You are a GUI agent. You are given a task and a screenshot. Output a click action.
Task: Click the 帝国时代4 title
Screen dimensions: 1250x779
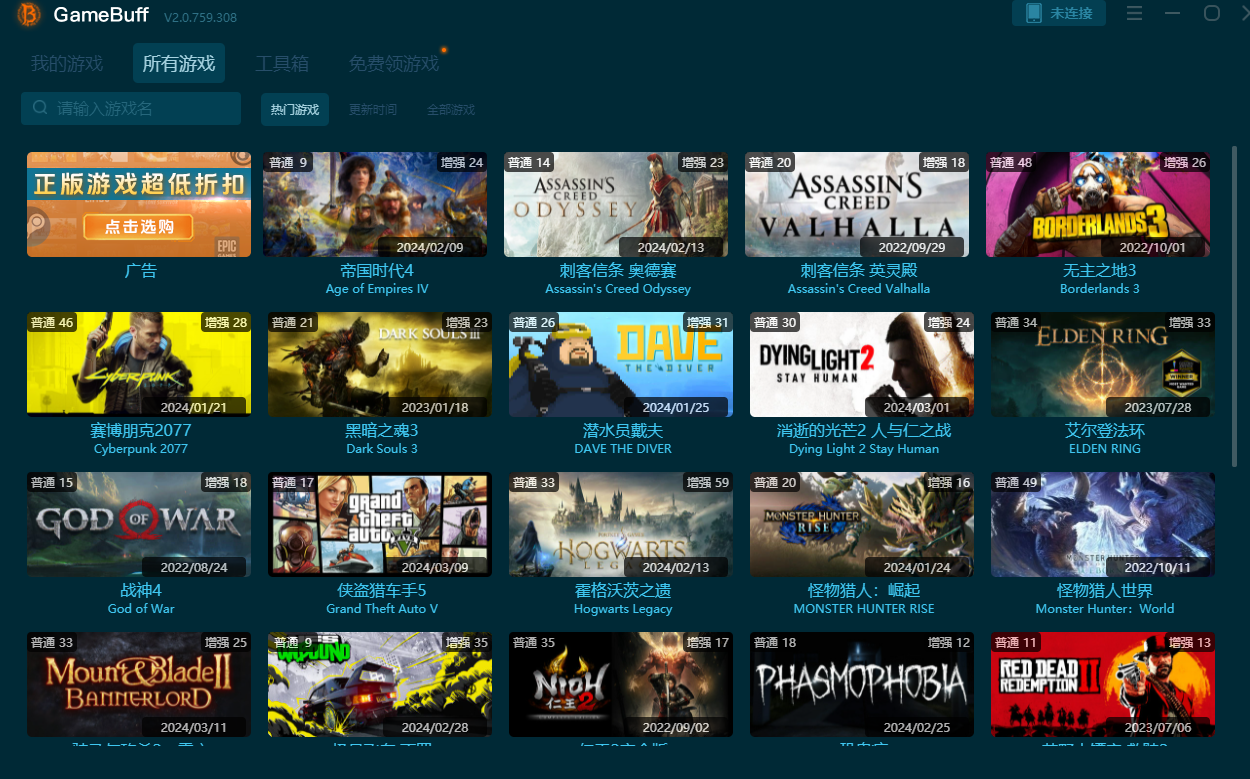click(377, 271)
